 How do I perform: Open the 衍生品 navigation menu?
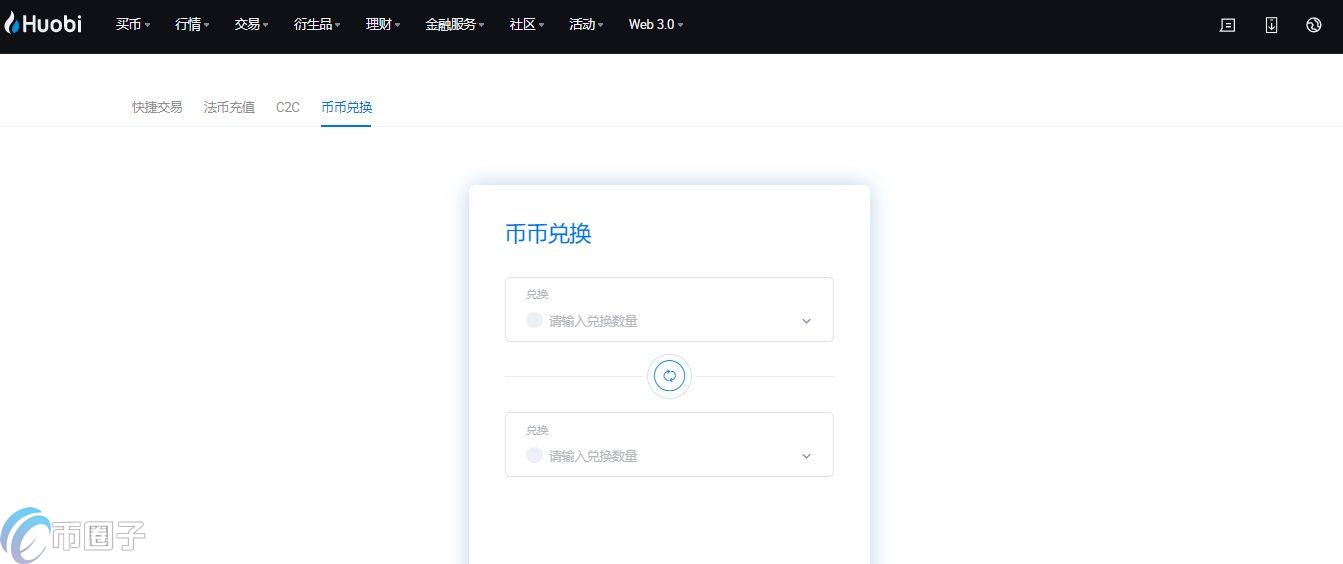click(x=316, y=25)
